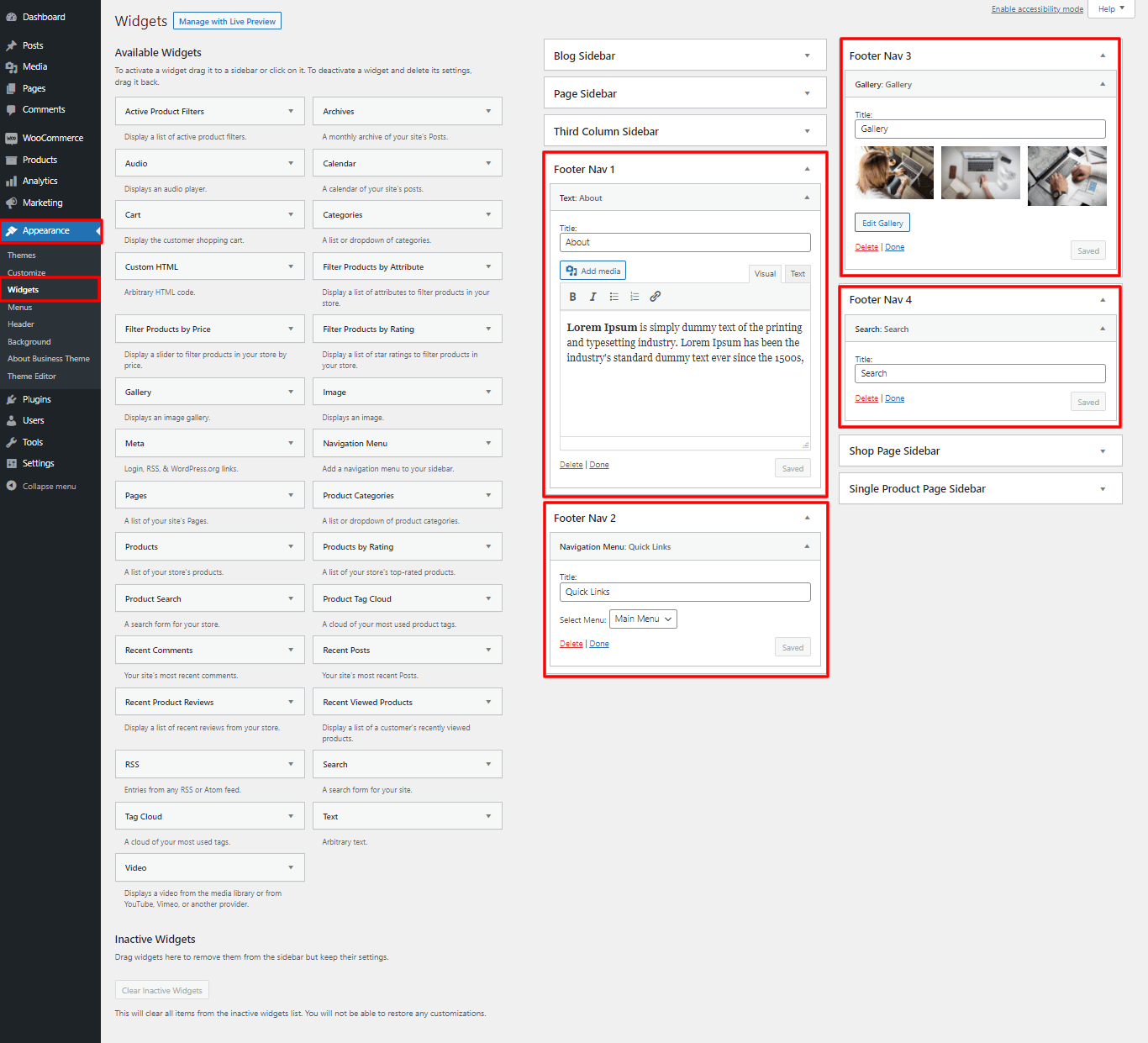Switch editor to Text tab
The image size is (1148, 1043).
click(798, 274)
